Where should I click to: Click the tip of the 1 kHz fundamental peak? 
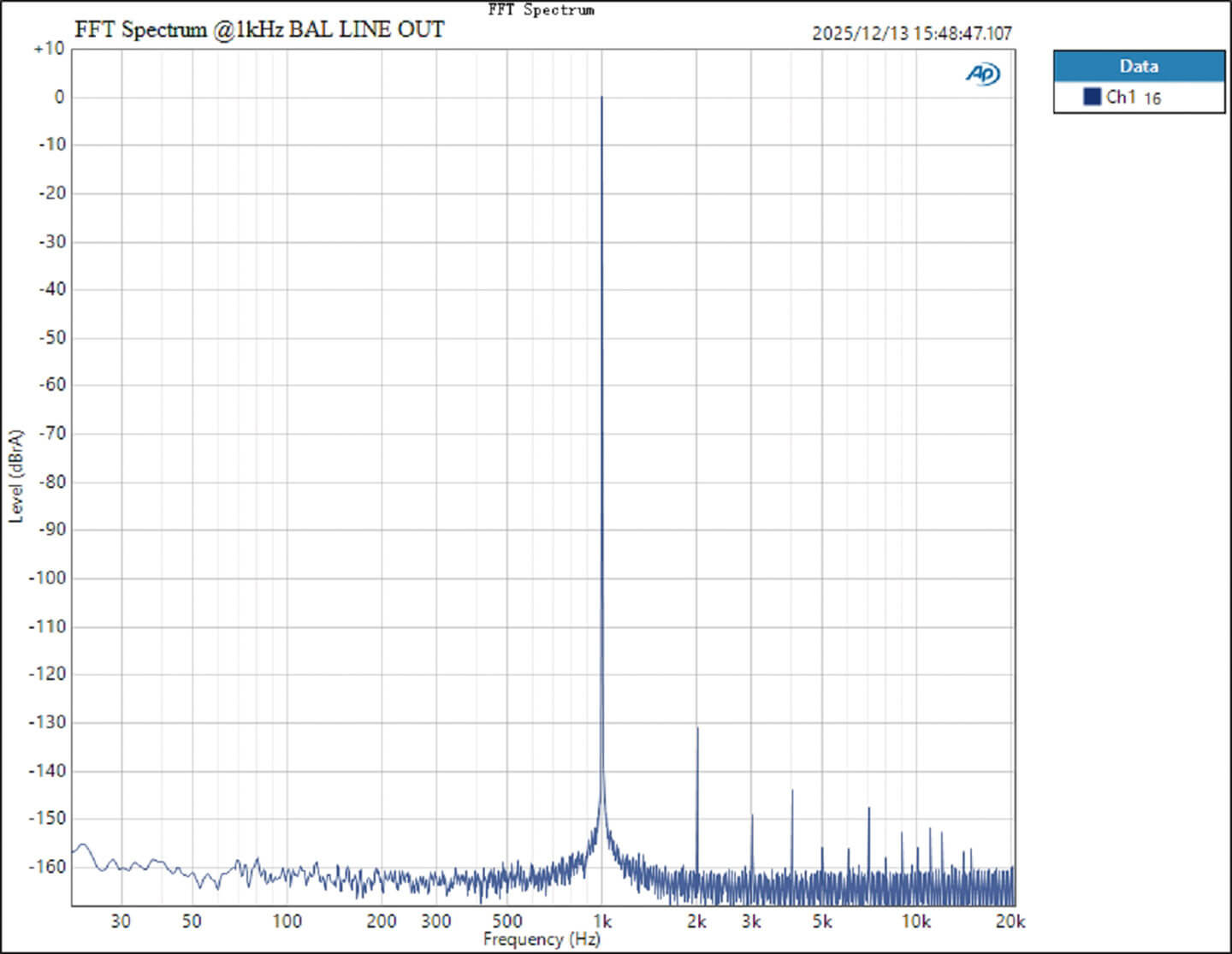point(601,98)
